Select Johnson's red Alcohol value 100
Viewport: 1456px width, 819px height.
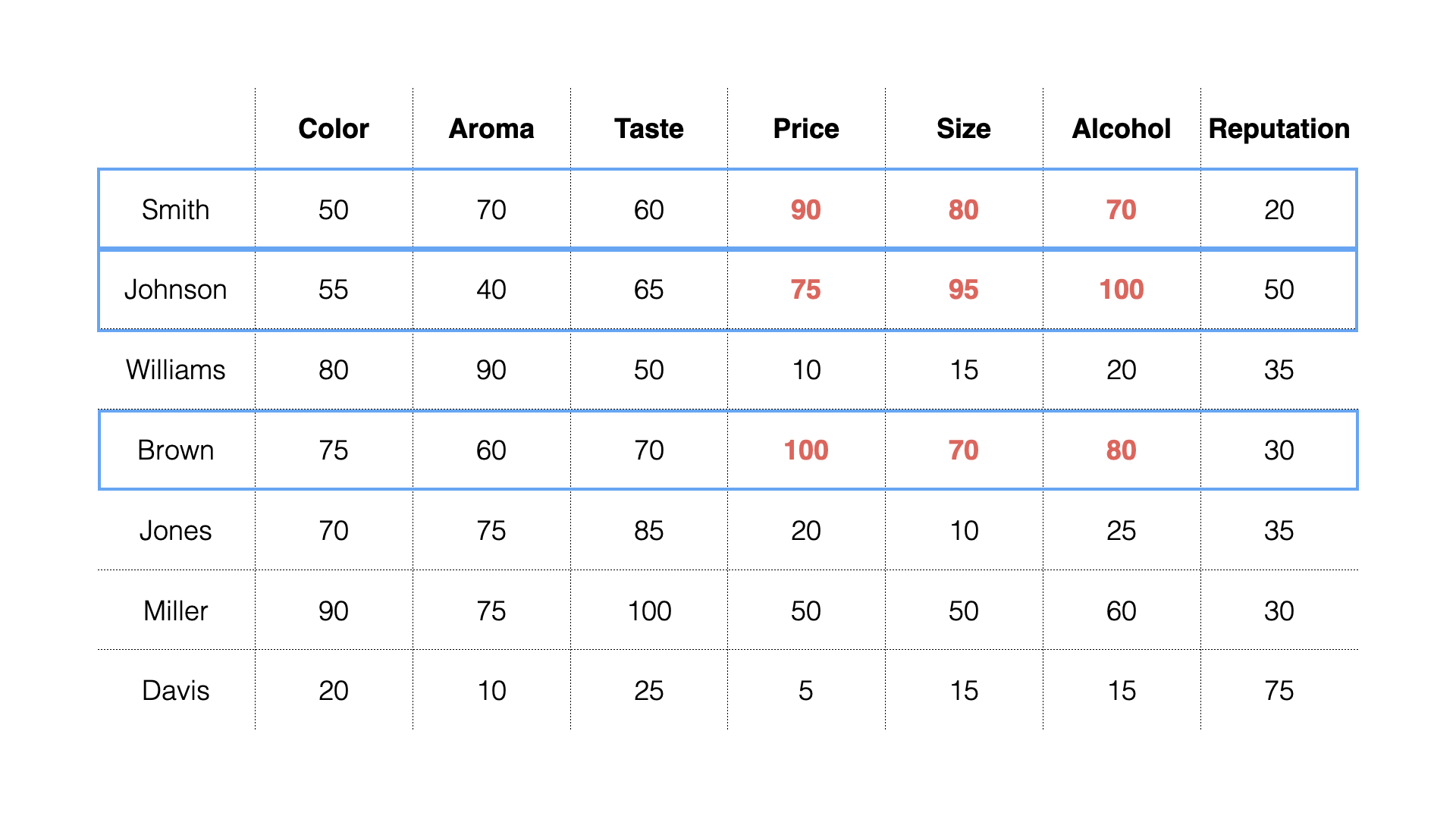[x=1122, y=290]
